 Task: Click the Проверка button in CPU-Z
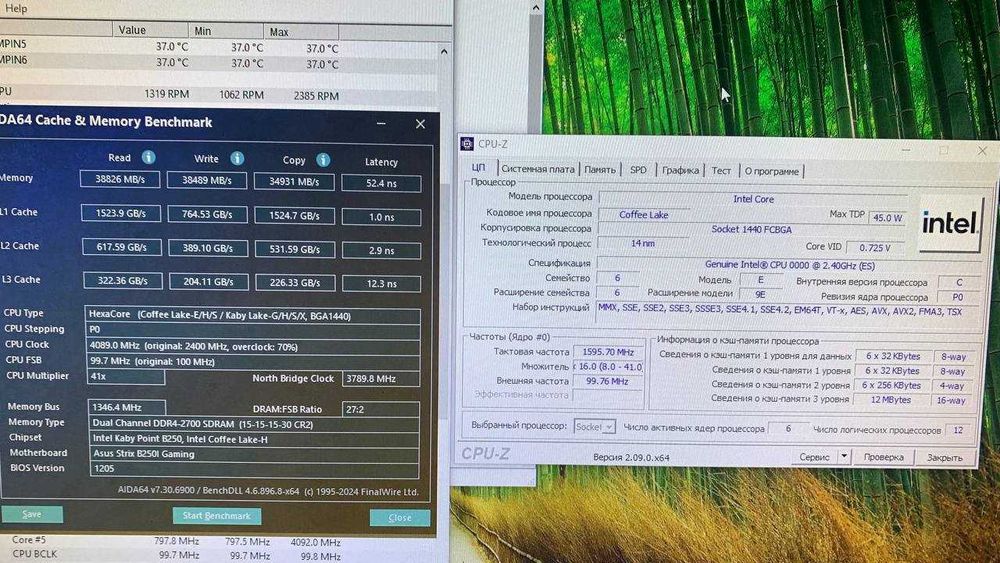tap(883, 457)
